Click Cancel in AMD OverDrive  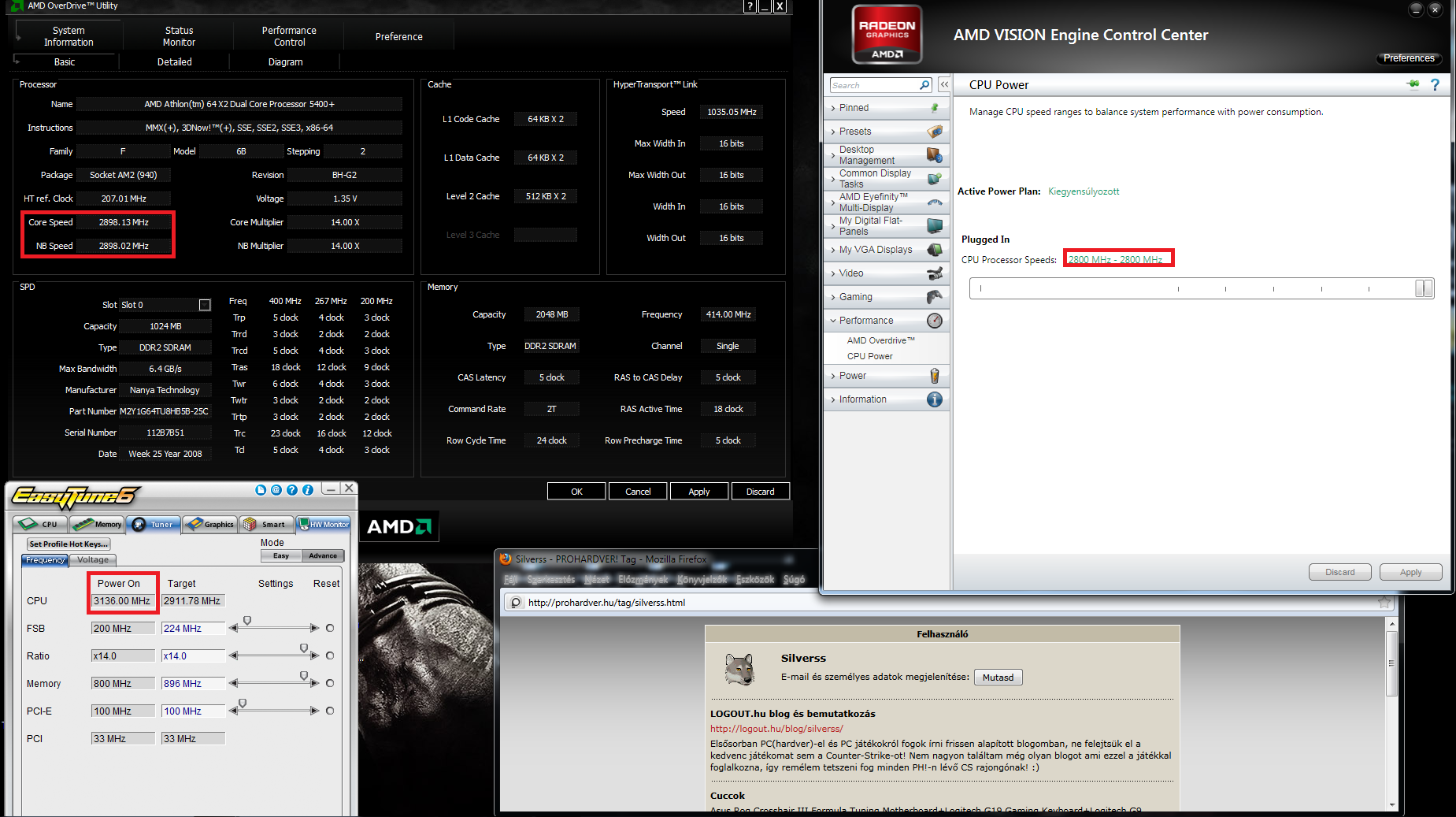tap(638, 492)
